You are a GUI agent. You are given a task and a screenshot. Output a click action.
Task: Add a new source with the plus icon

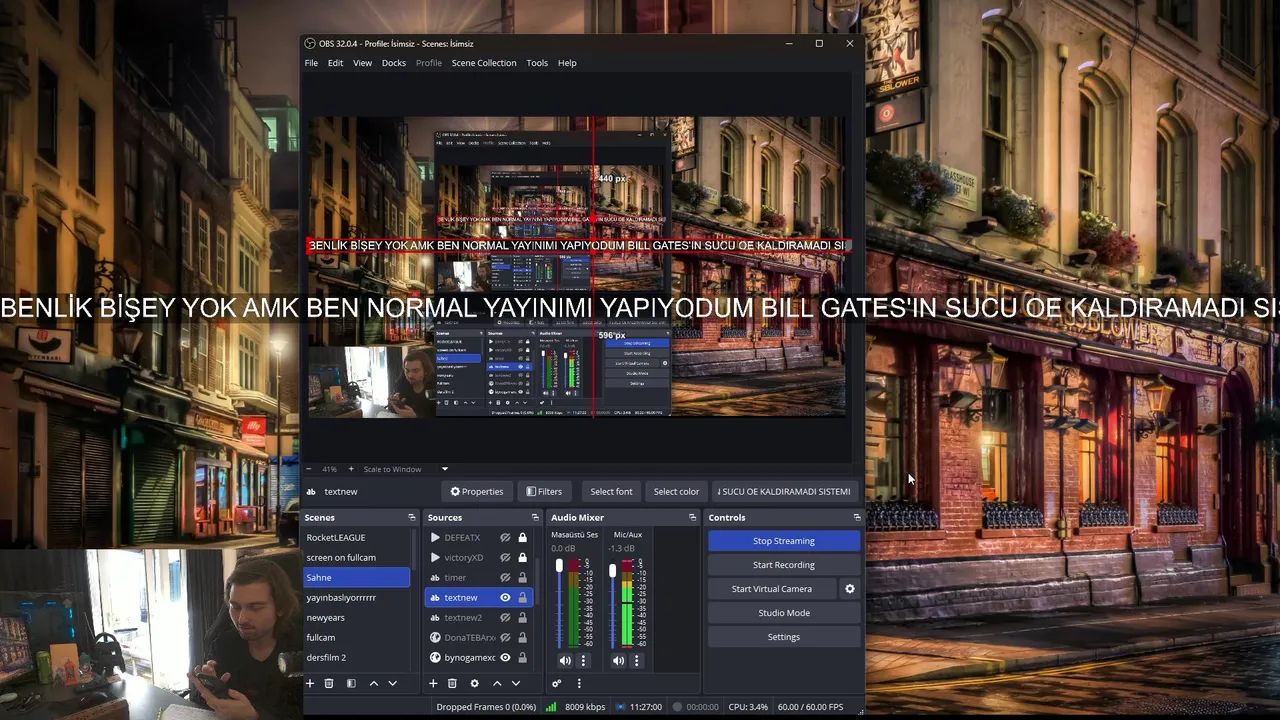tap(433, 683)
